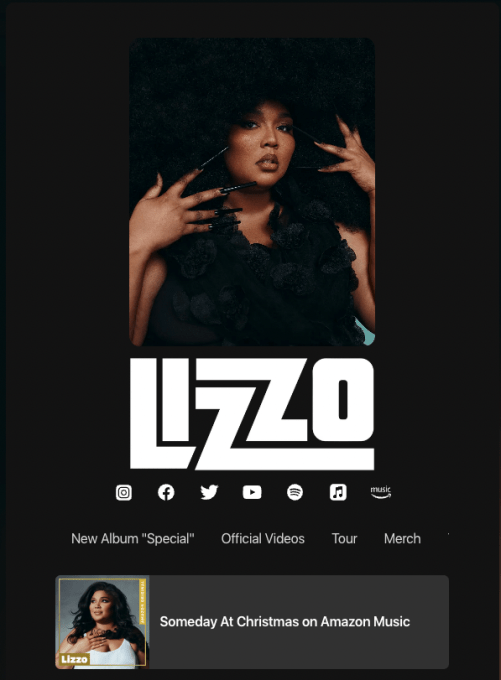Visit the Facebook page icon
501x680 pixels.
[x=166, y=492]
